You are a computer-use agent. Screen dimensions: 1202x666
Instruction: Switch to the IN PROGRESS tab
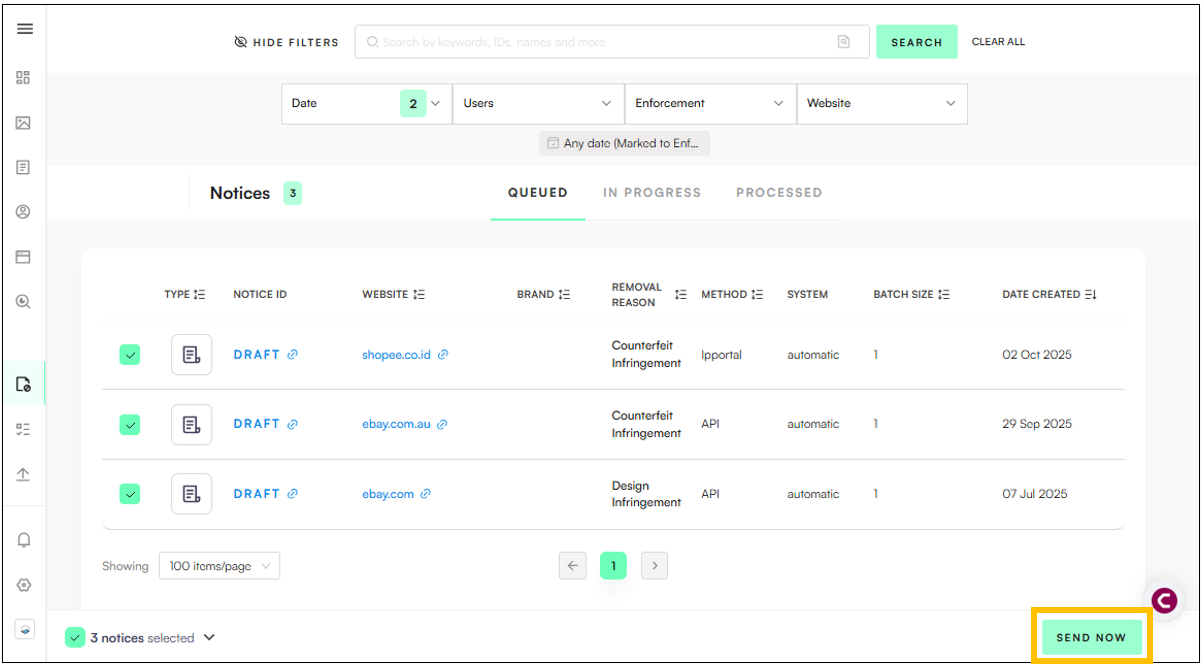coord(652,193)
